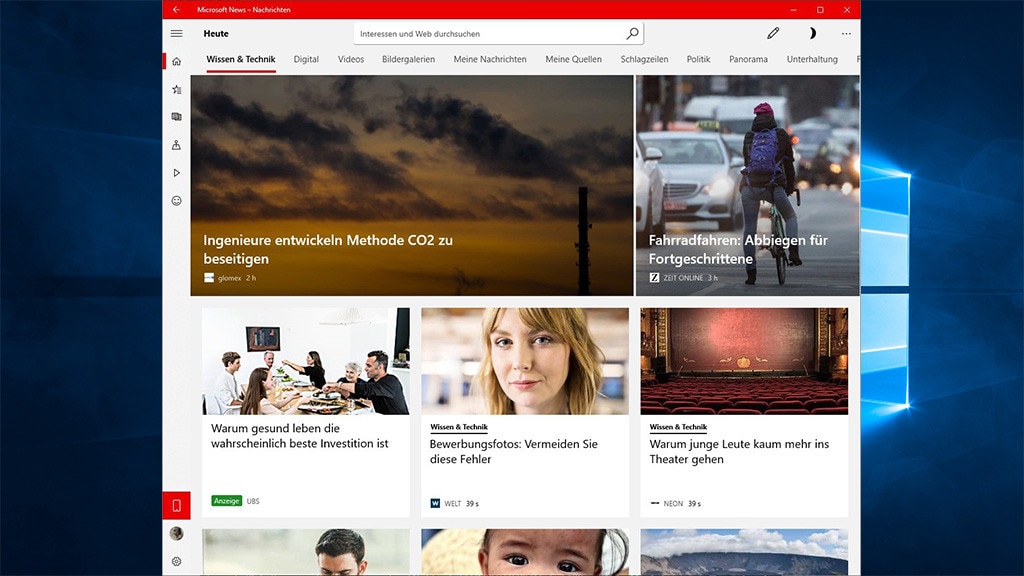The image size is (1024, 576).
Task: Open the local news sidebar icon
Action: coord(177,145)
